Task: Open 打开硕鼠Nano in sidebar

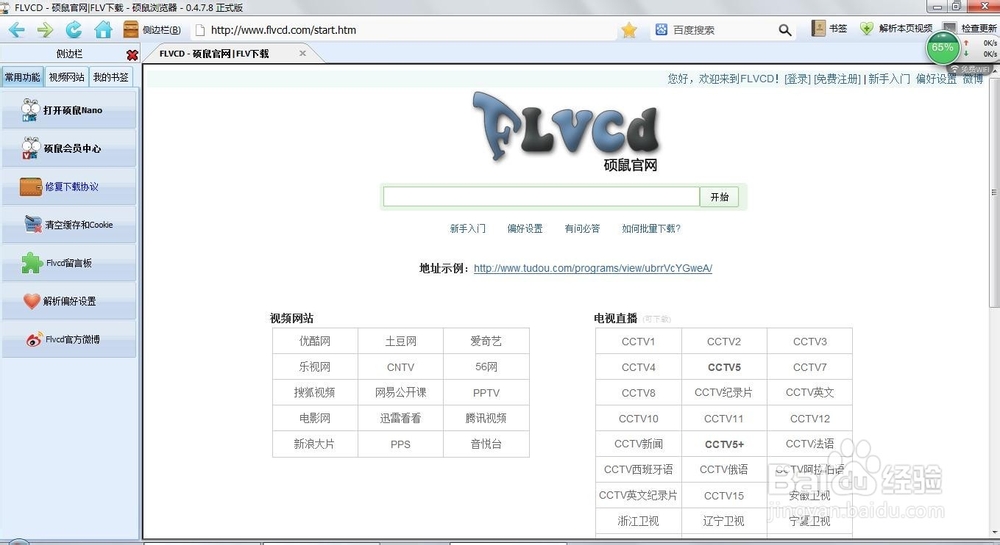Action: click(69, 110)
